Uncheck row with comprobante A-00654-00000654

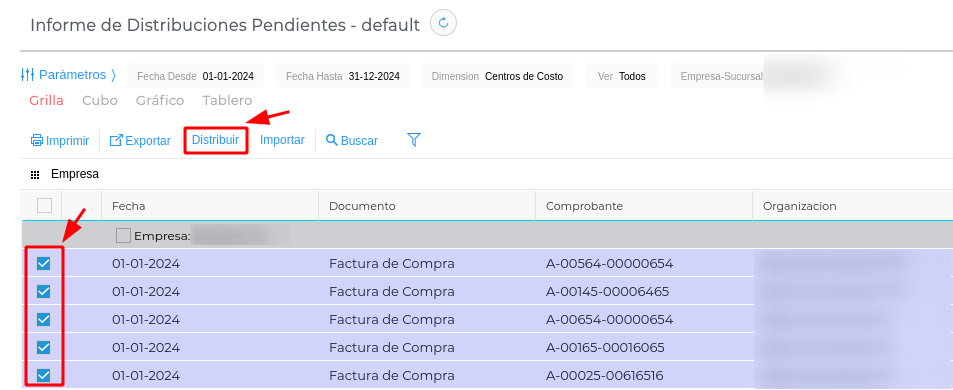(x=44, y=320)
